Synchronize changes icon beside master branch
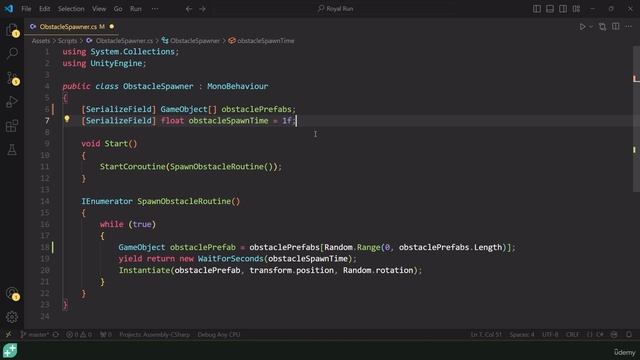The height and width of the screenshot is (360, 640). [56, 334]
